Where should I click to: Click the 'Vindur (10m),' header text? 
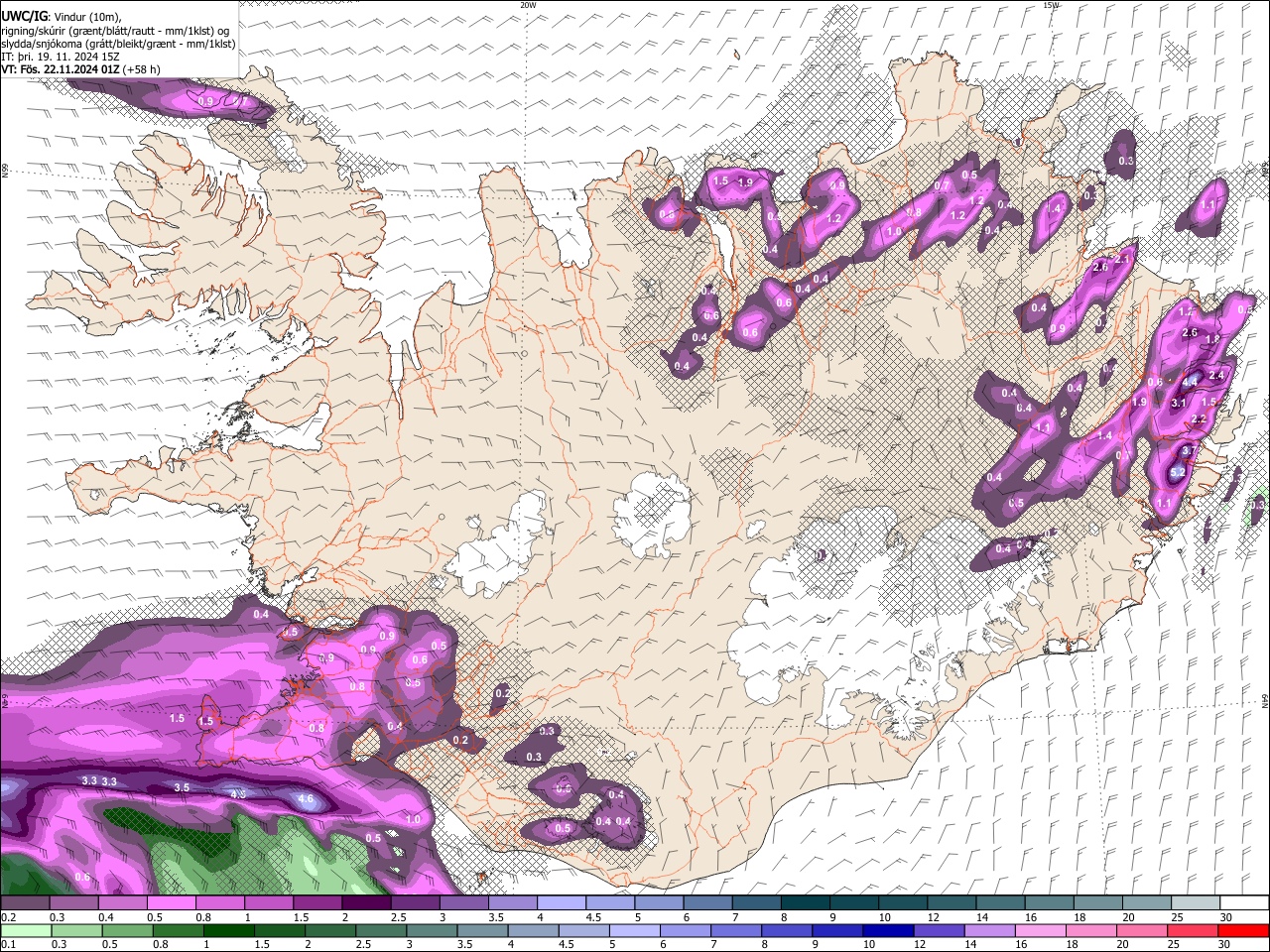pyautogui.click(x=86, y=17)
